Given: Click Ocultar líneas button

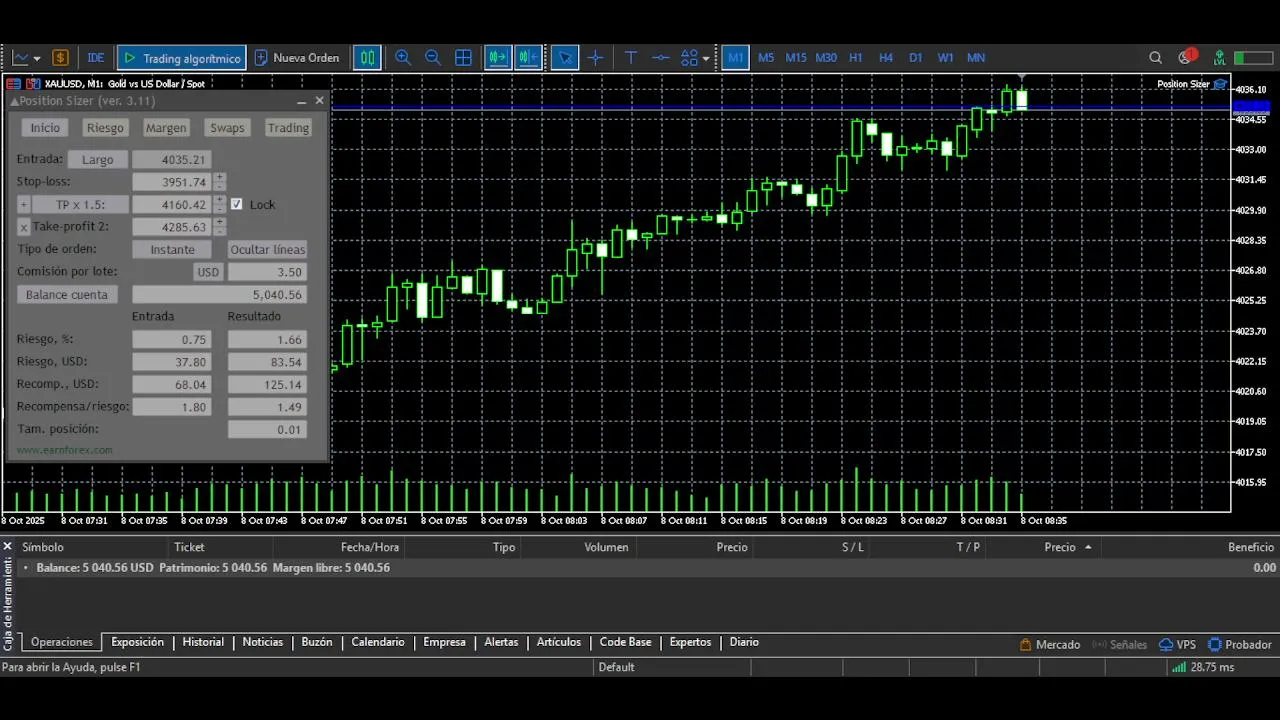Looking at the screenshot, I should tap(268, 250).
